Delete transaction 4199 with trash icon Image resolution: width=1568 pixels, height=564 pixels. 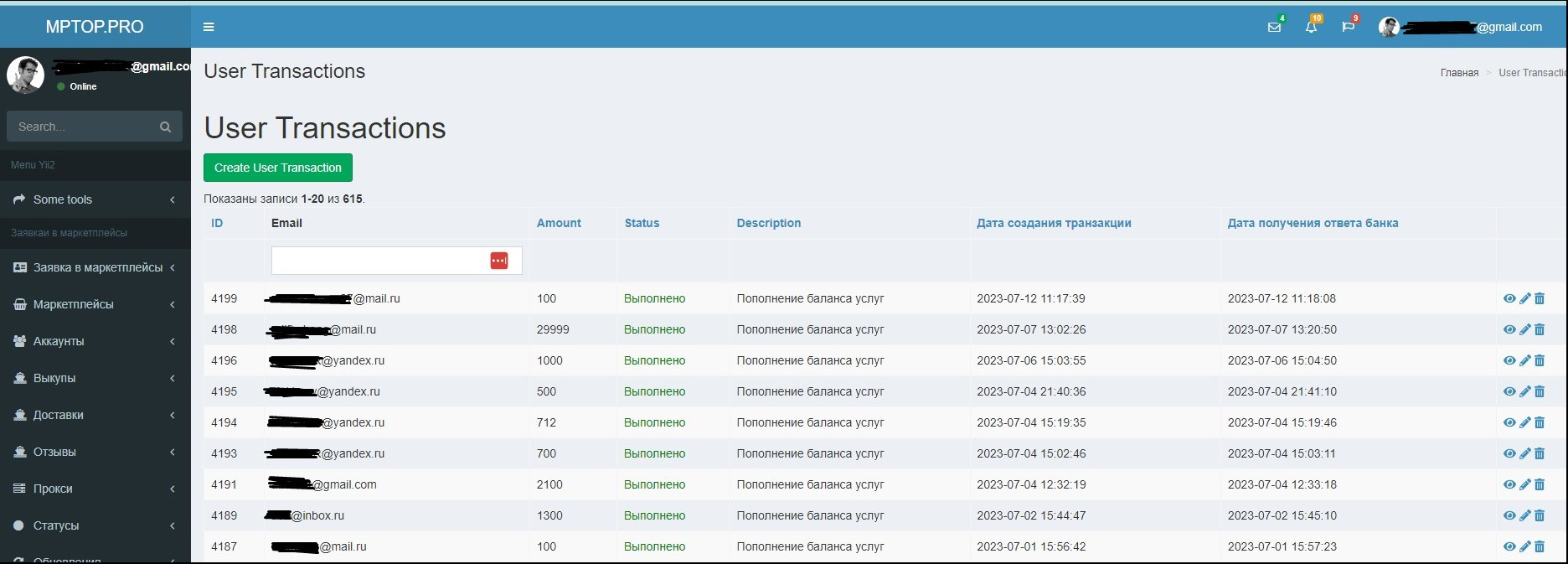(1540, 298)
